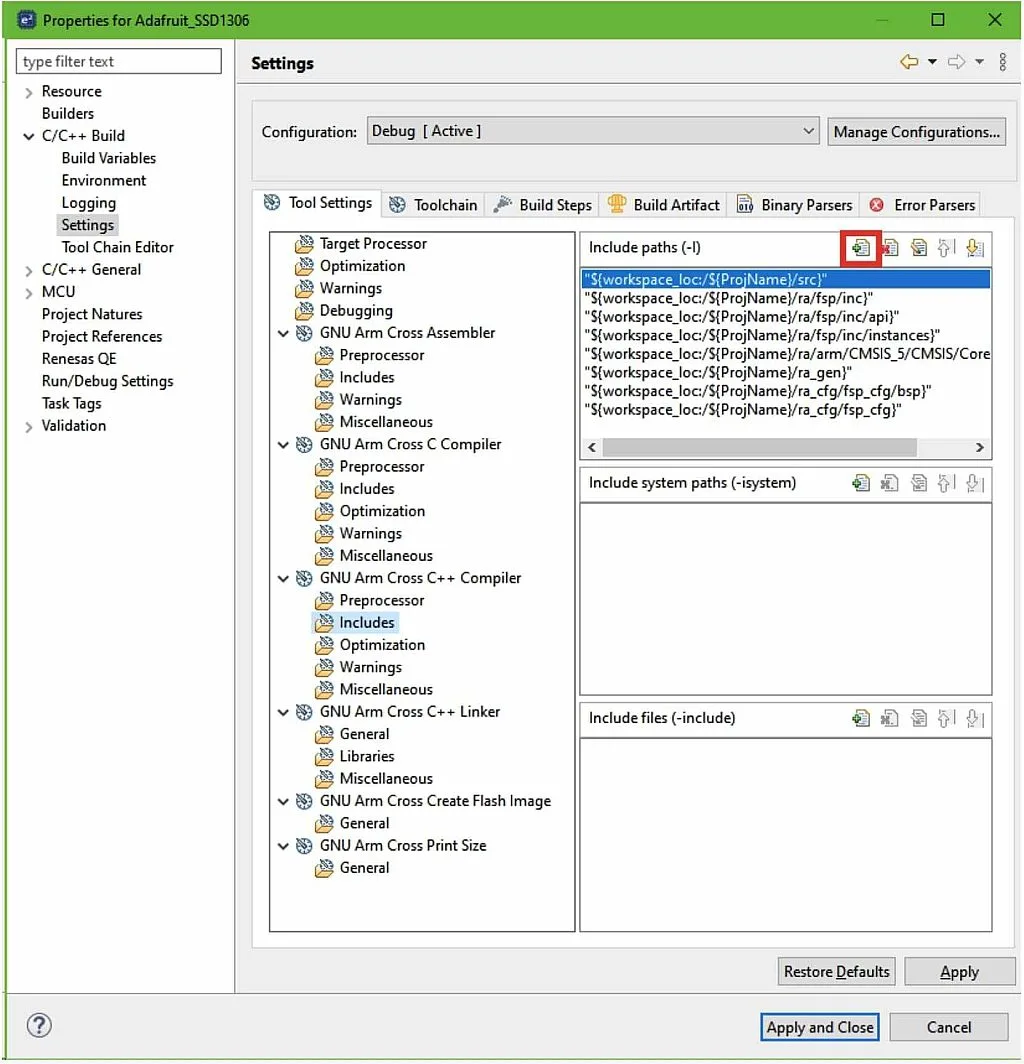Add an include file entry

click(x=861, y=718)
